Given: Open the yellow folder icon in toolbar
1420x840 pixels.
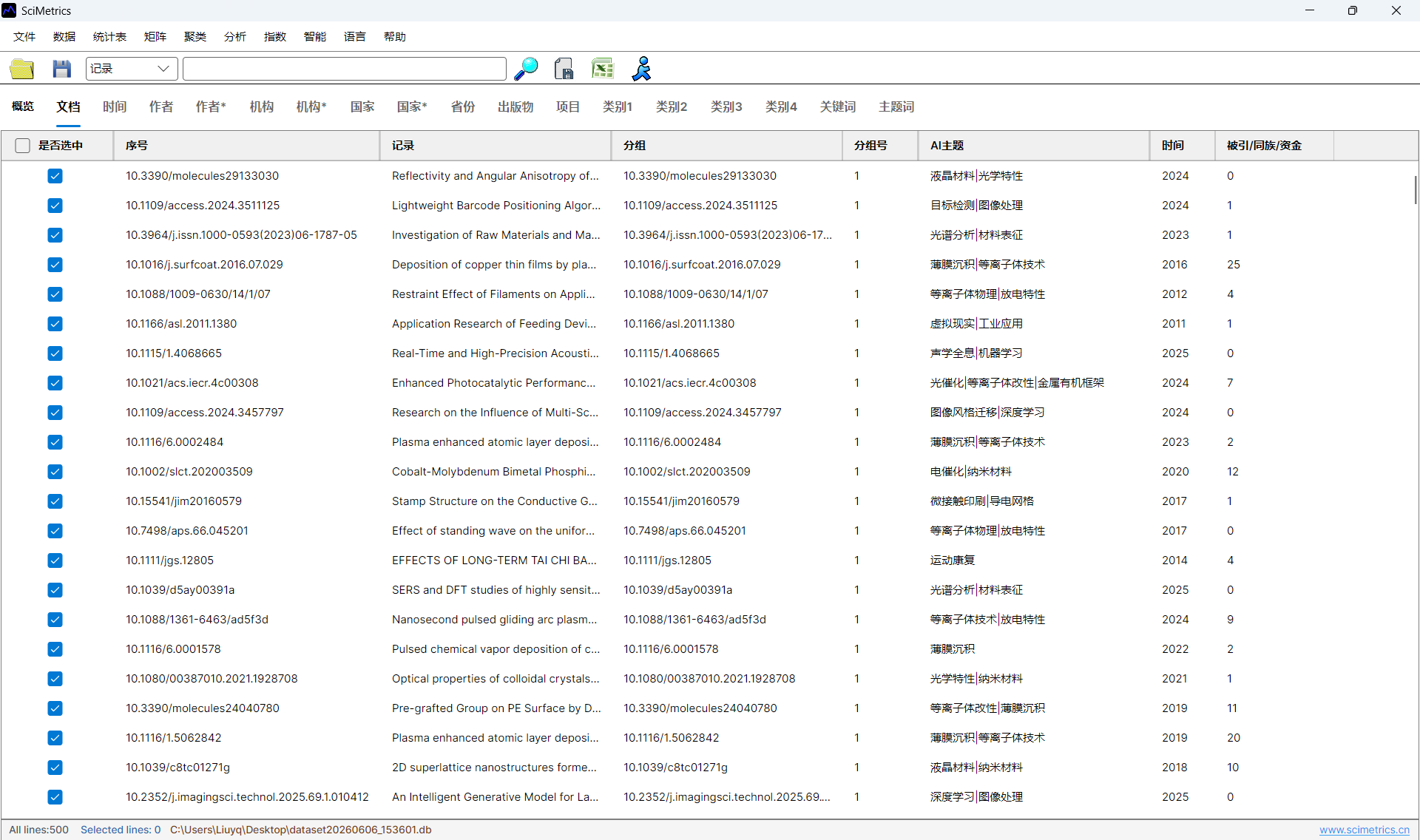Looking at the screenshot, I should 22,69.
